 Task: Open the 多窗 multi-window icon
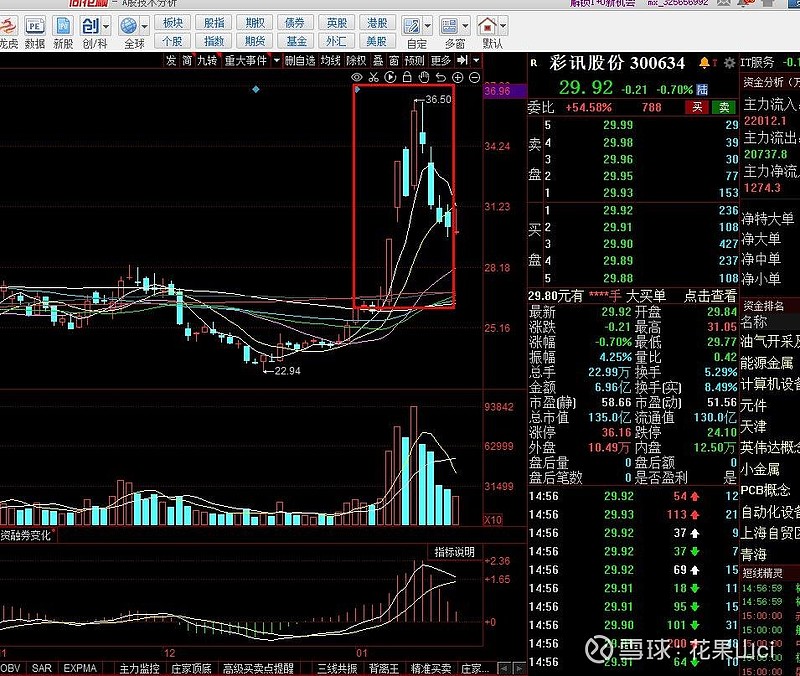click(x=449, y=32)
